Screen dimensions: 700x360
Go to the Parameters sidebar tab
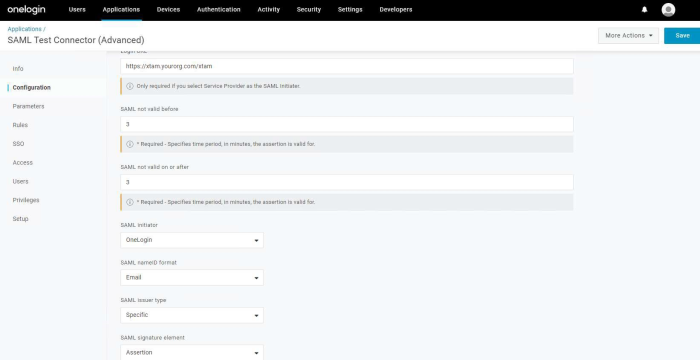click(x=29, y=106)
